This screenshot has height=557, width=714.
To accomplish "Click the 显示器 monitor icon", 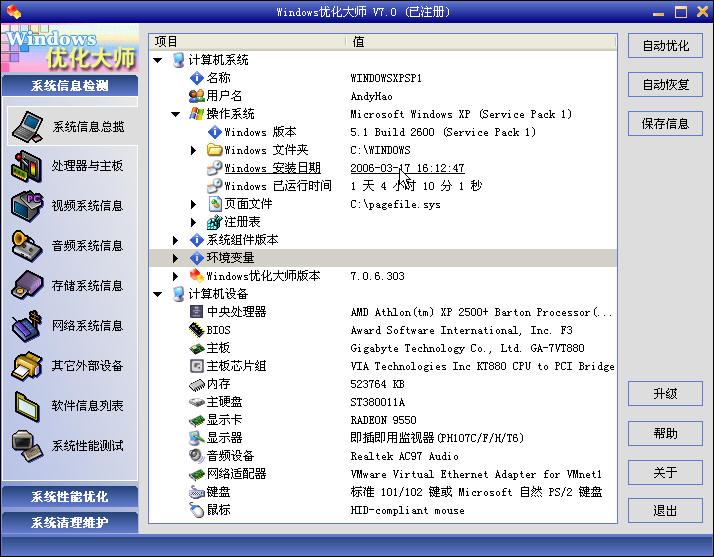I will [x=196, y=438].
